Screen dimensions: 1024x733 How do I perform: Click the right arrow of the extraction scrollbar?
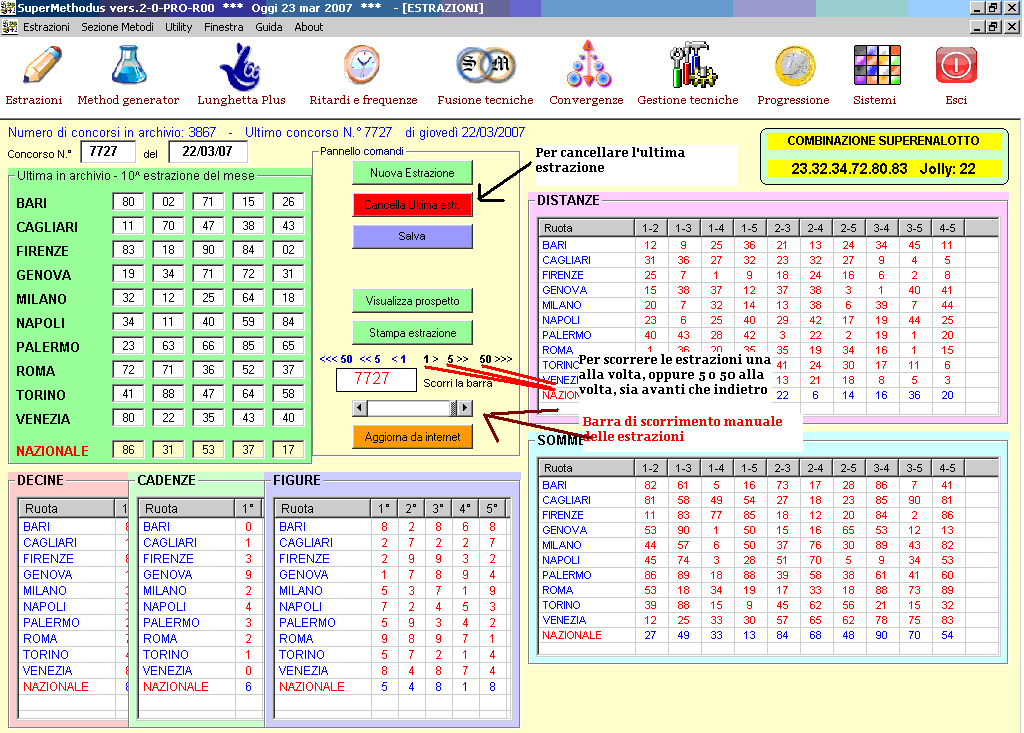pyautogui.click(x=464, y=408)
